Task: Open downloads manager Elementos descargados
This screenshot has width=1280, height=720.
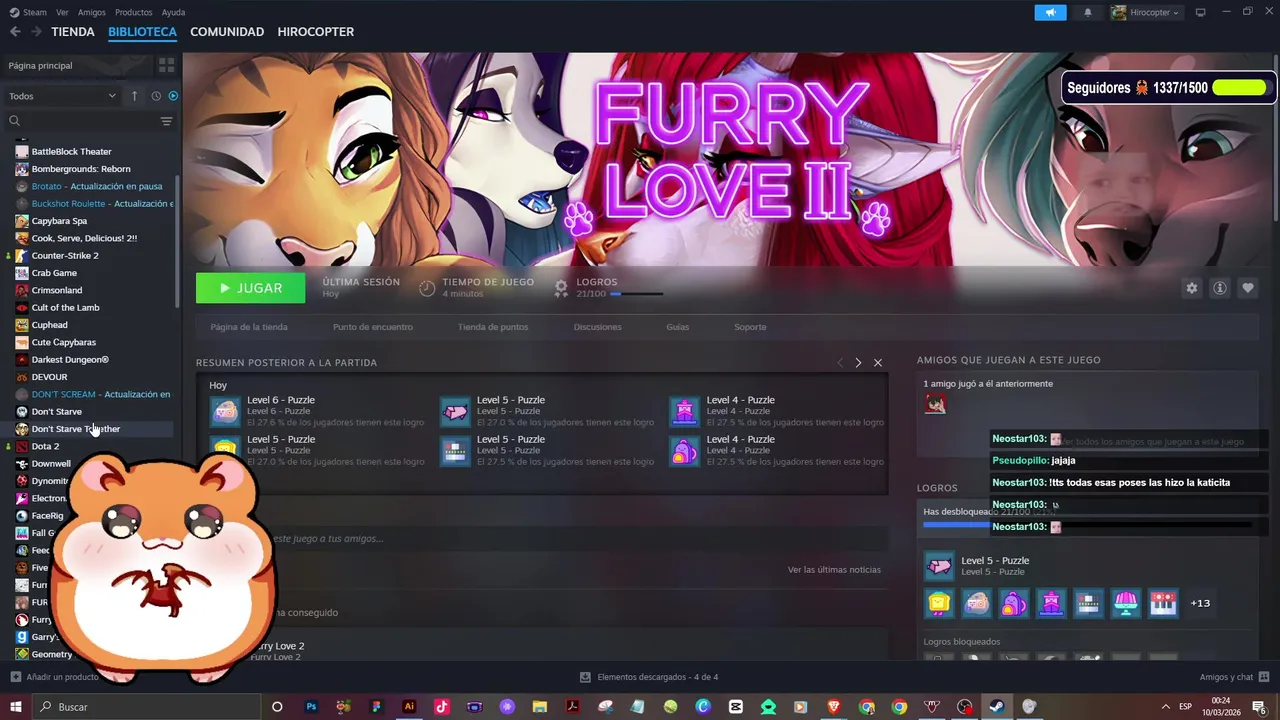Action: (649, 677)
